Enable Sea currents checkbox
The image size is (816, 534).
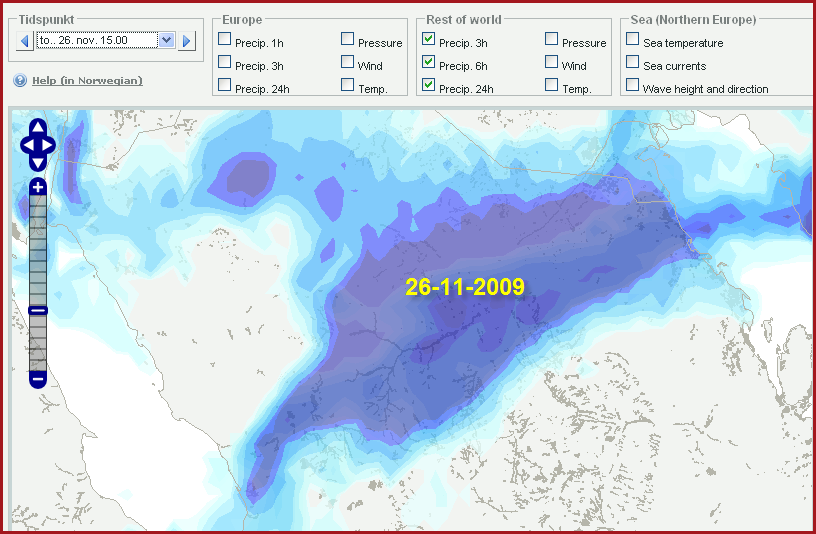click(632, 61)
